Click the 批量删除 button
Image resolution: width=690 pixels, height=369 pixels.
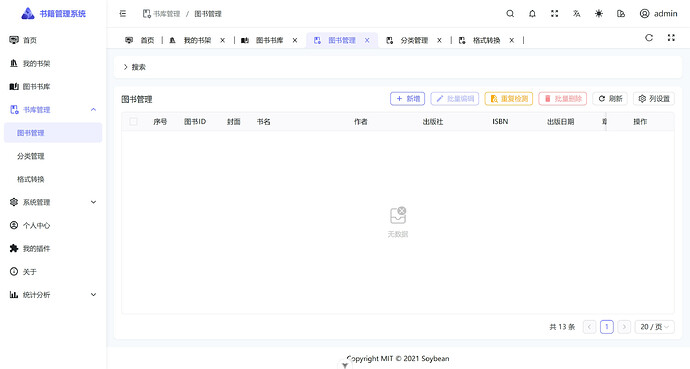pyautogui.click(x=563, y=99)
